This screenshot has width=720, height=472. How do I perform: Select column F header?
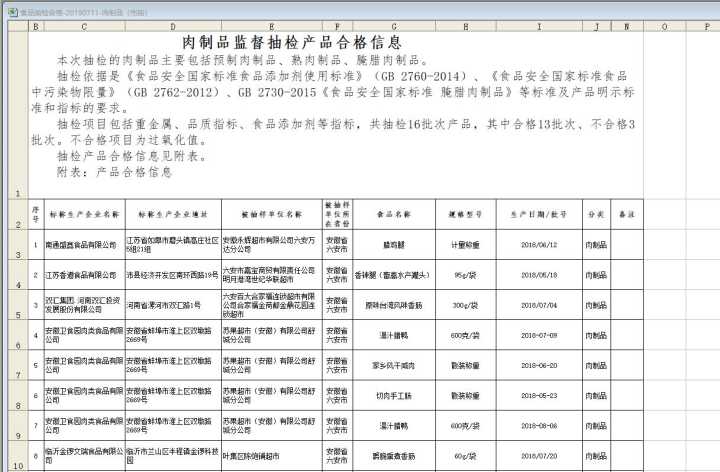tap(338, 27)
